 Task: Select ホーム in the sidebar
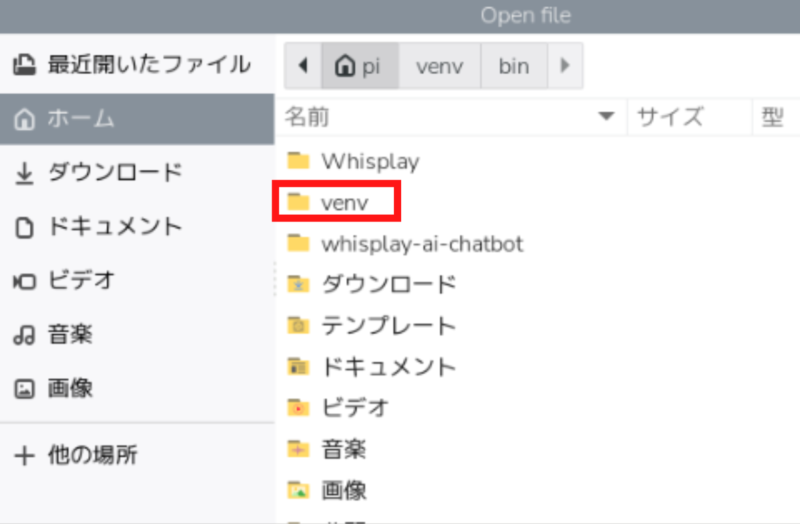click(x=136, y=119)
